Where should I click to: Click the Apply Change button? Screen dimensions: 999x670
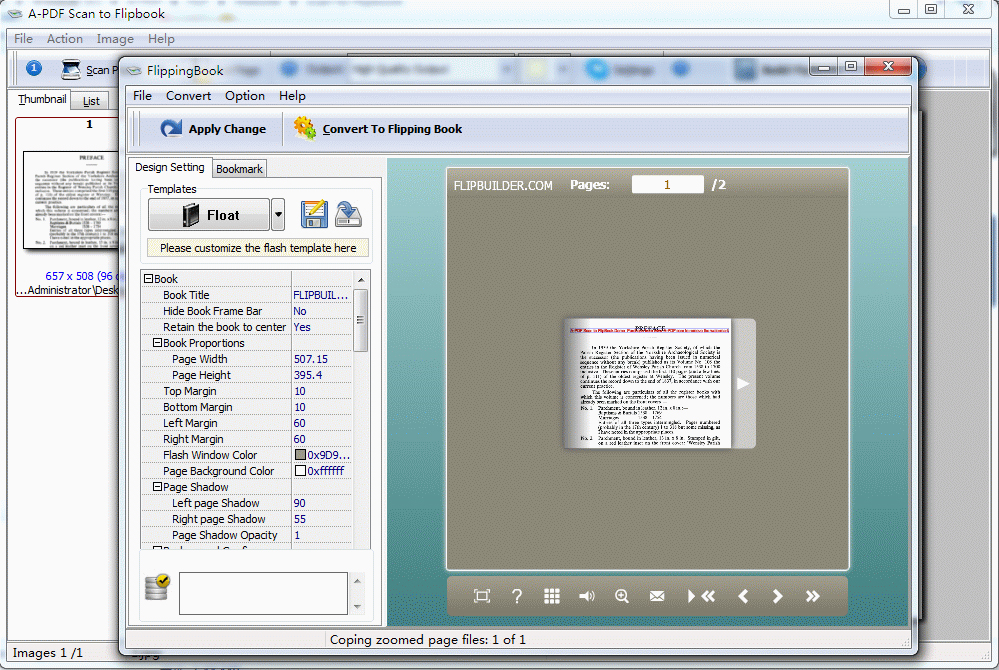213,129
